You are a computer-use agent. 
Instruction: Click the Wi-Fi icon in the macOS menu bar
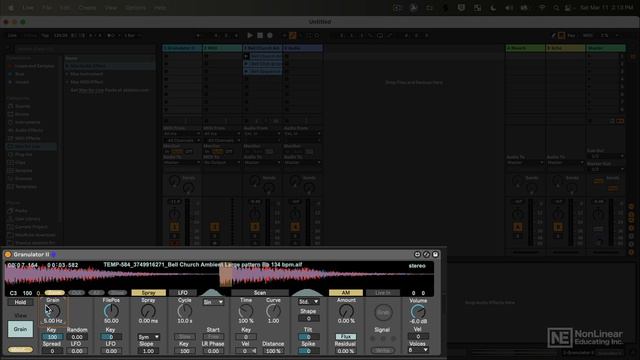[542, 8]
